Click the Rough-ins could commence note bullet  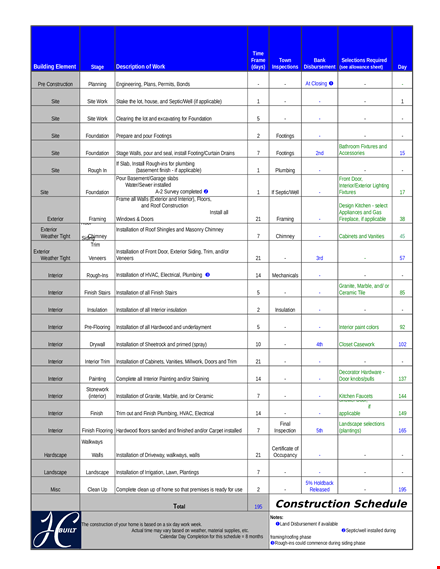point(272,543)
